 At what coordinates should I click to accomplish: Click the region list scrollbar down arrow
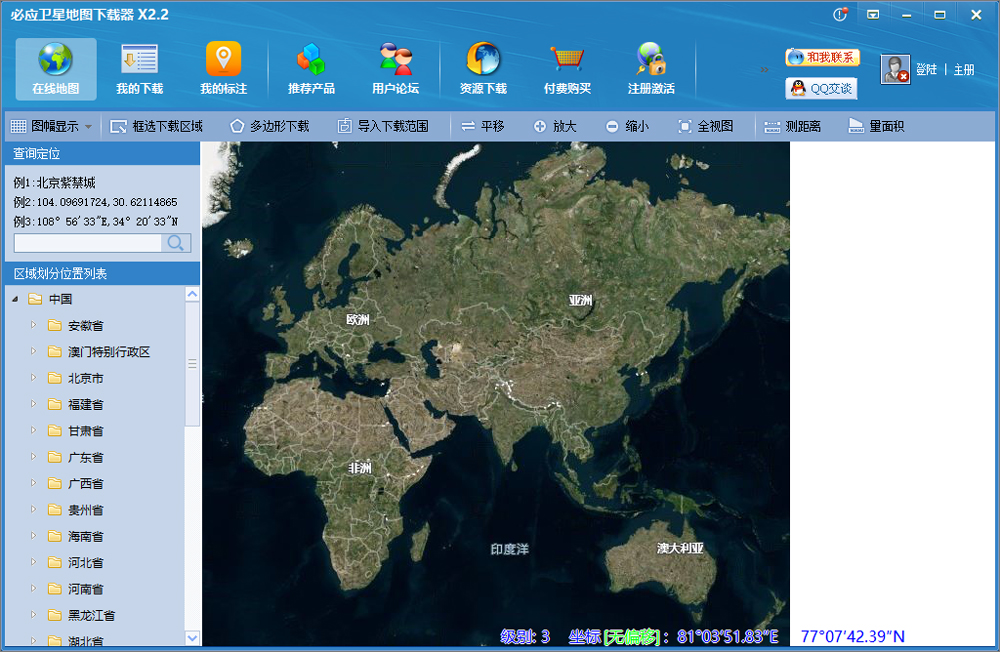pyautogui.click(x=192, y=637)
